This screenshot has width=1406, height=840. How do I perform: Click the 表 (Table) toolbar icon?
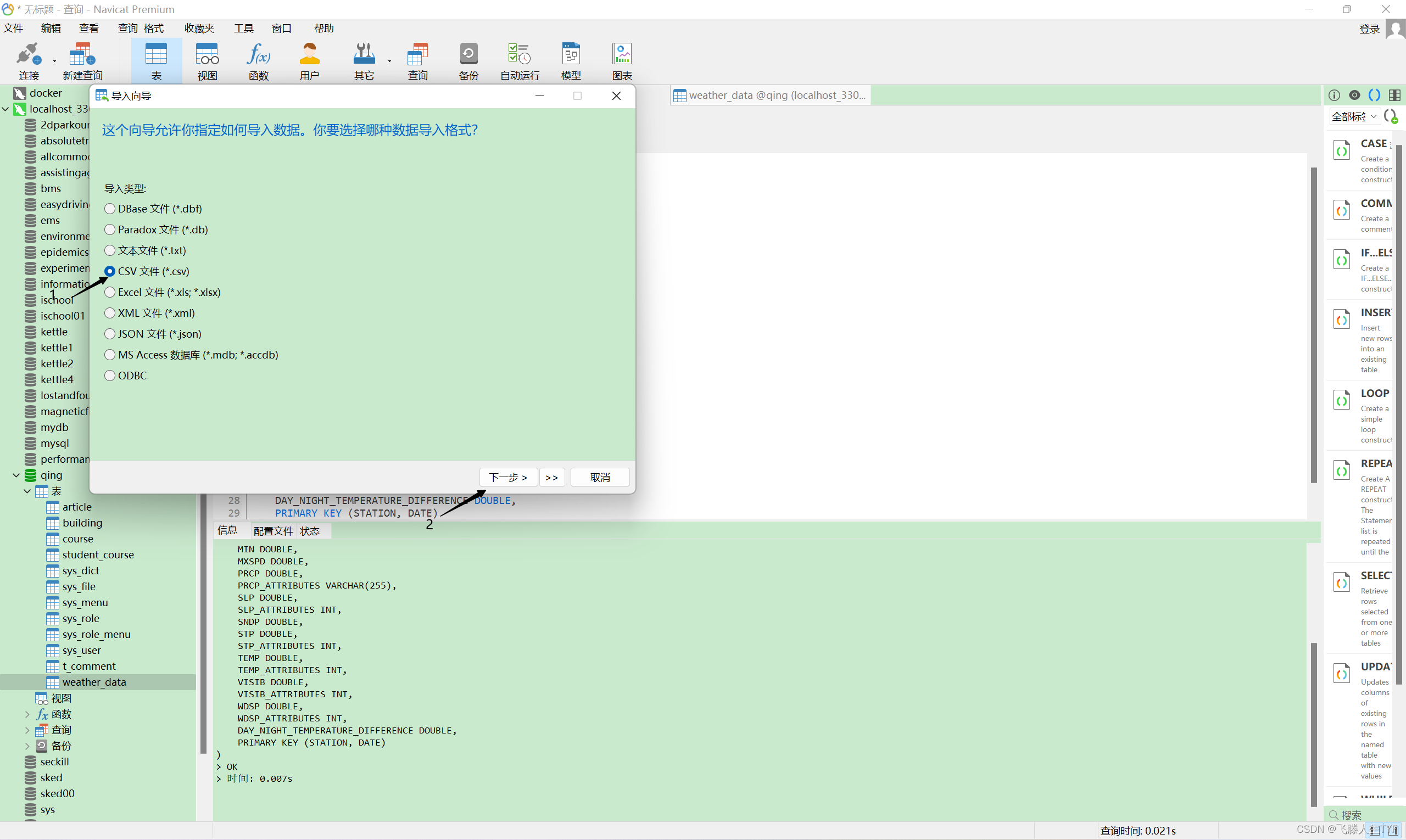[156, 62]
